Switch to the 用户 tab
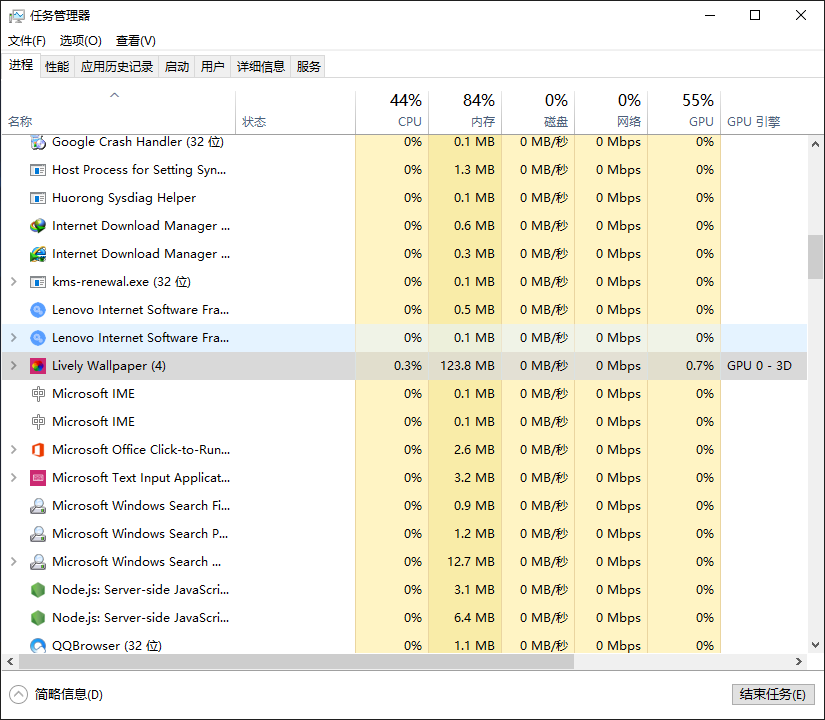 pyautogui.click(x=213, y=67)
